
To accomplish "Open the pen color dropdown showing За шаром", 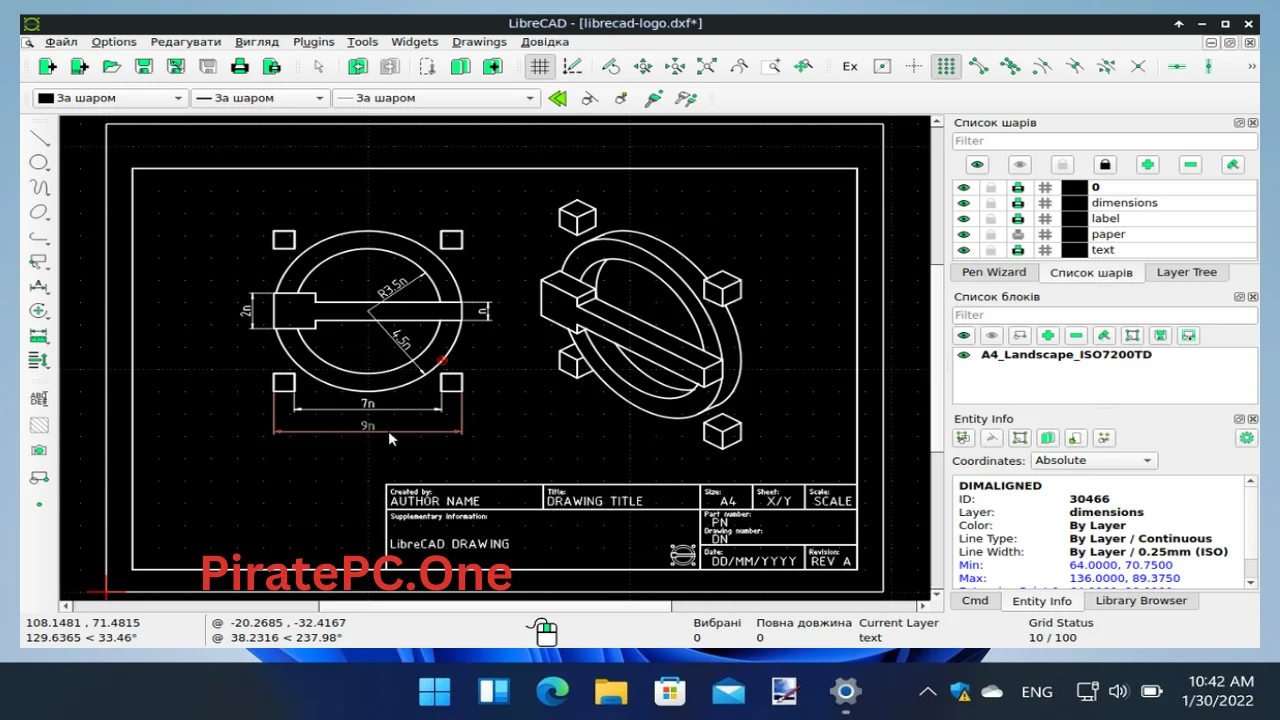I will tap(110, 98).
